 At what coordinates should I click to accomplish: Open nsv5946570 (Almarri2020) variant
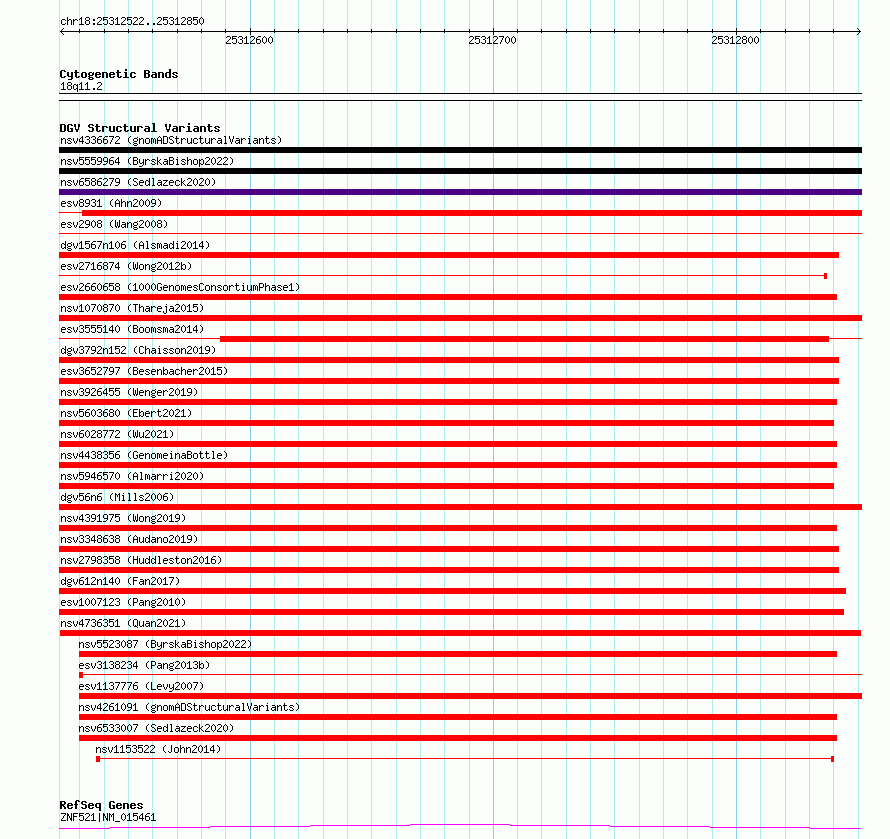pyautogui.click(x=132, y=476)
